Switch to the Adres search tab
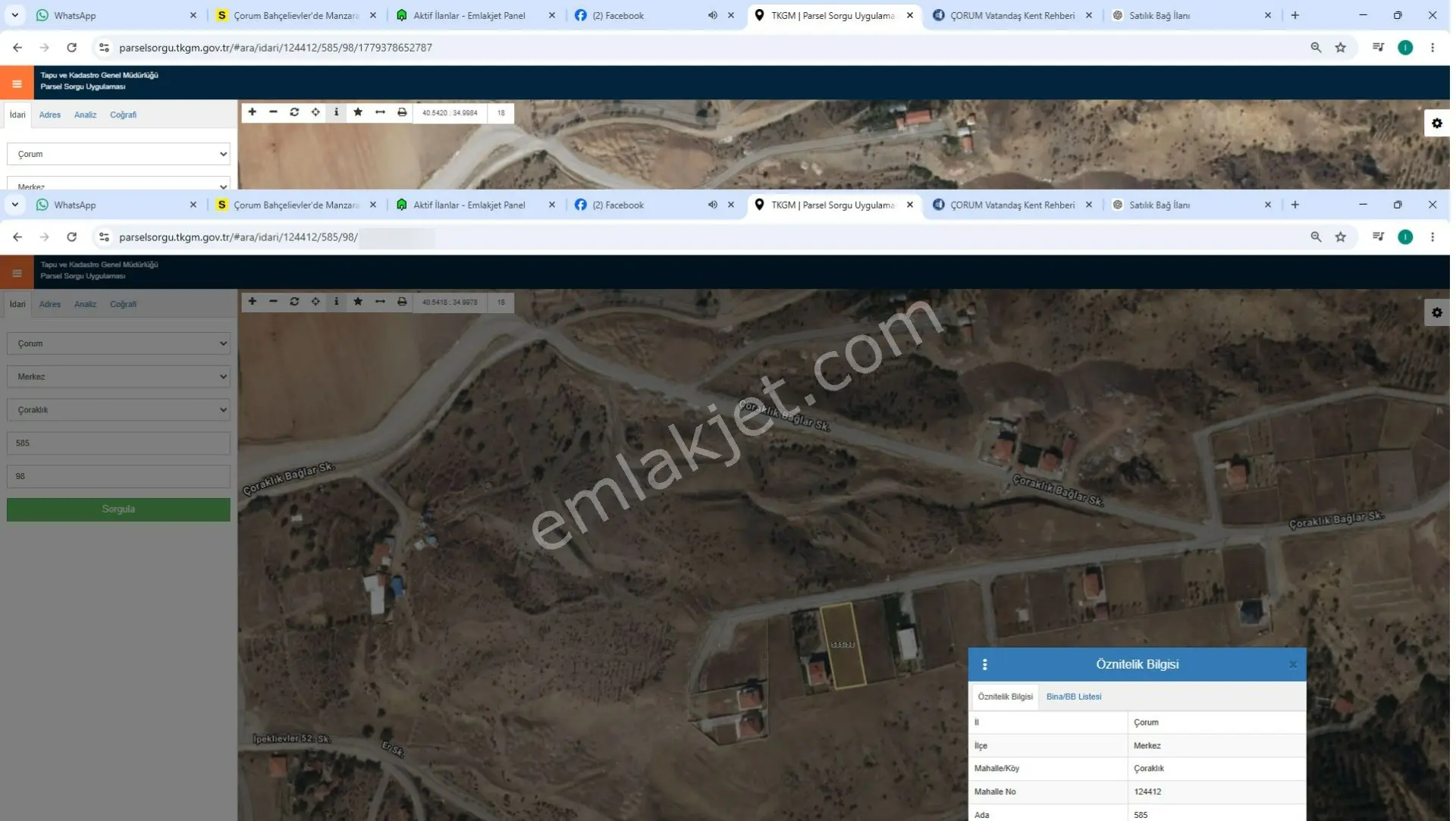 coord(50,304)
